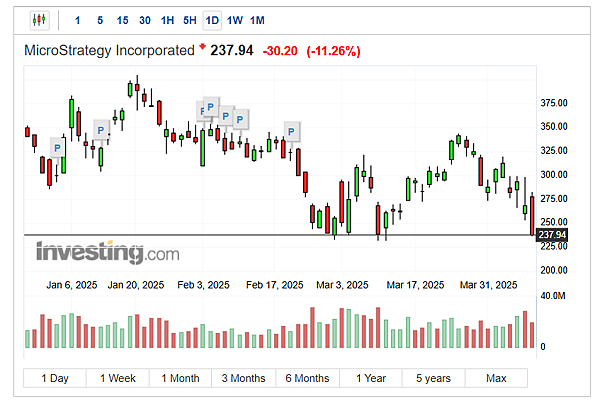
Task: Set chart range to Max
Action: click(x=496, y=378)
